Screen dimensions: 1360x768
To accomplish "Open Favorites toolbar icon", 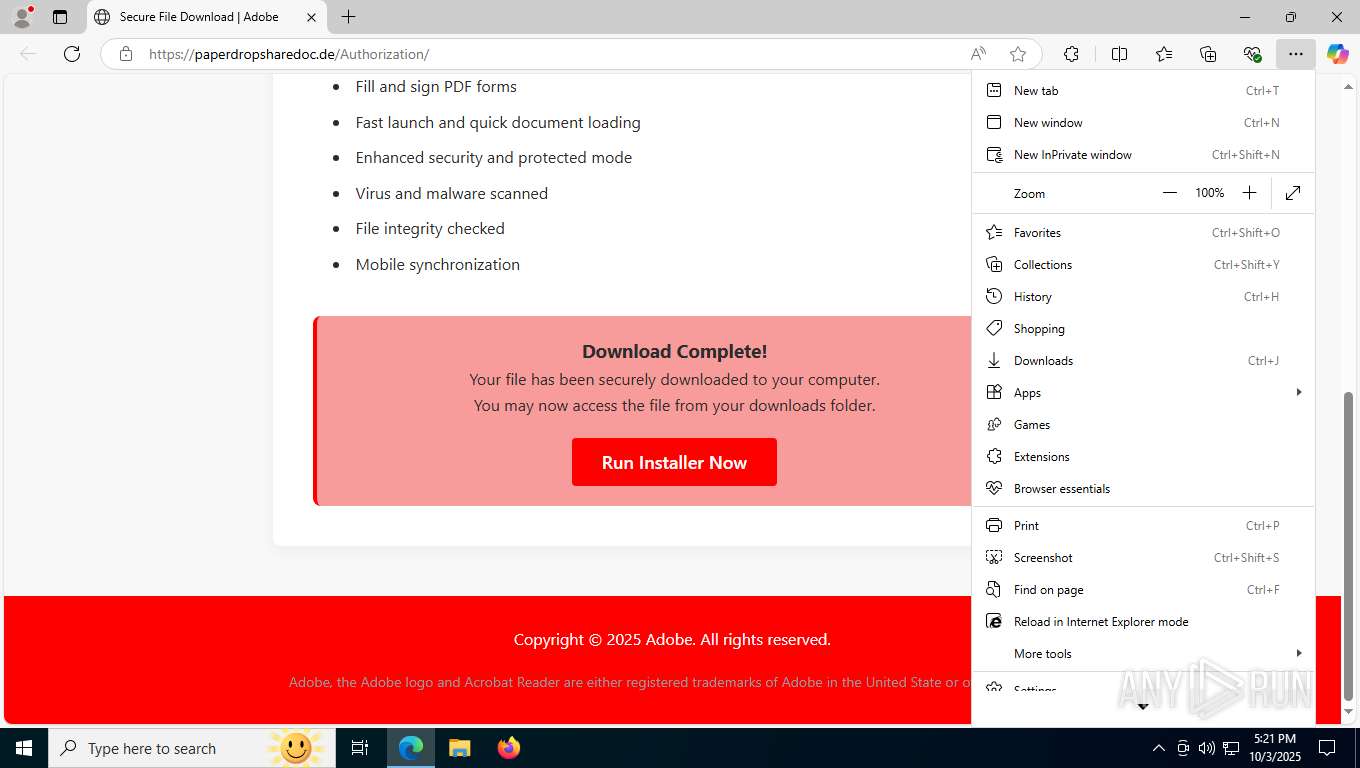I will [x=1164, y=54].
